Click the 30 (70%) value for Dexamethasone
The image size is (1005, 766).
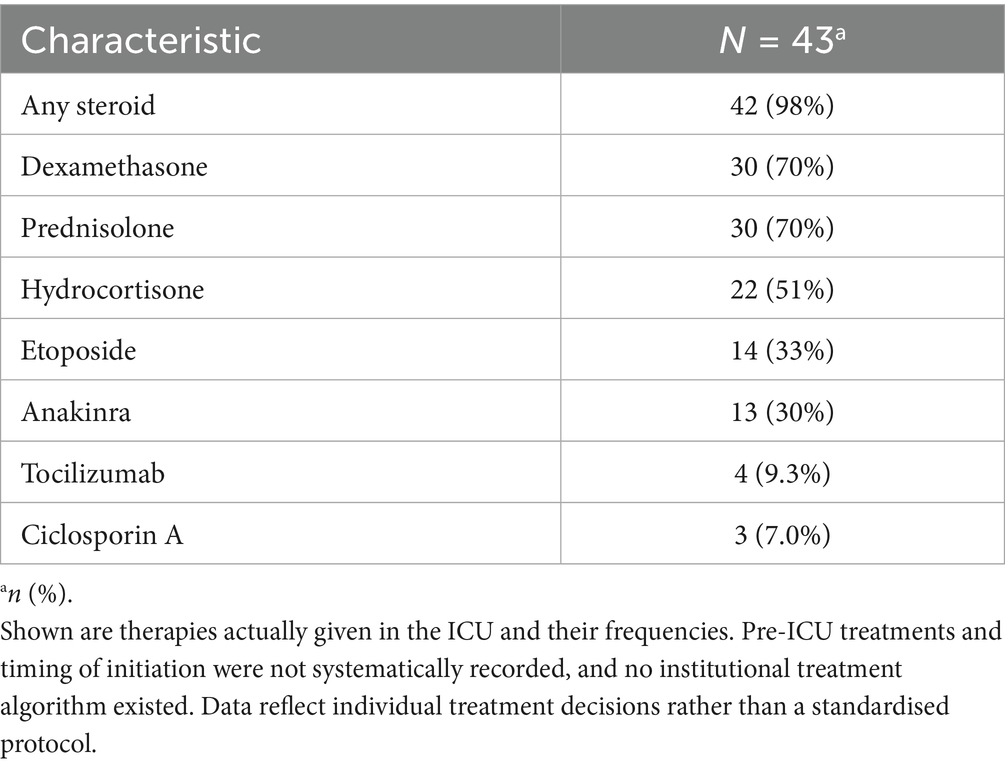point(782,166)
